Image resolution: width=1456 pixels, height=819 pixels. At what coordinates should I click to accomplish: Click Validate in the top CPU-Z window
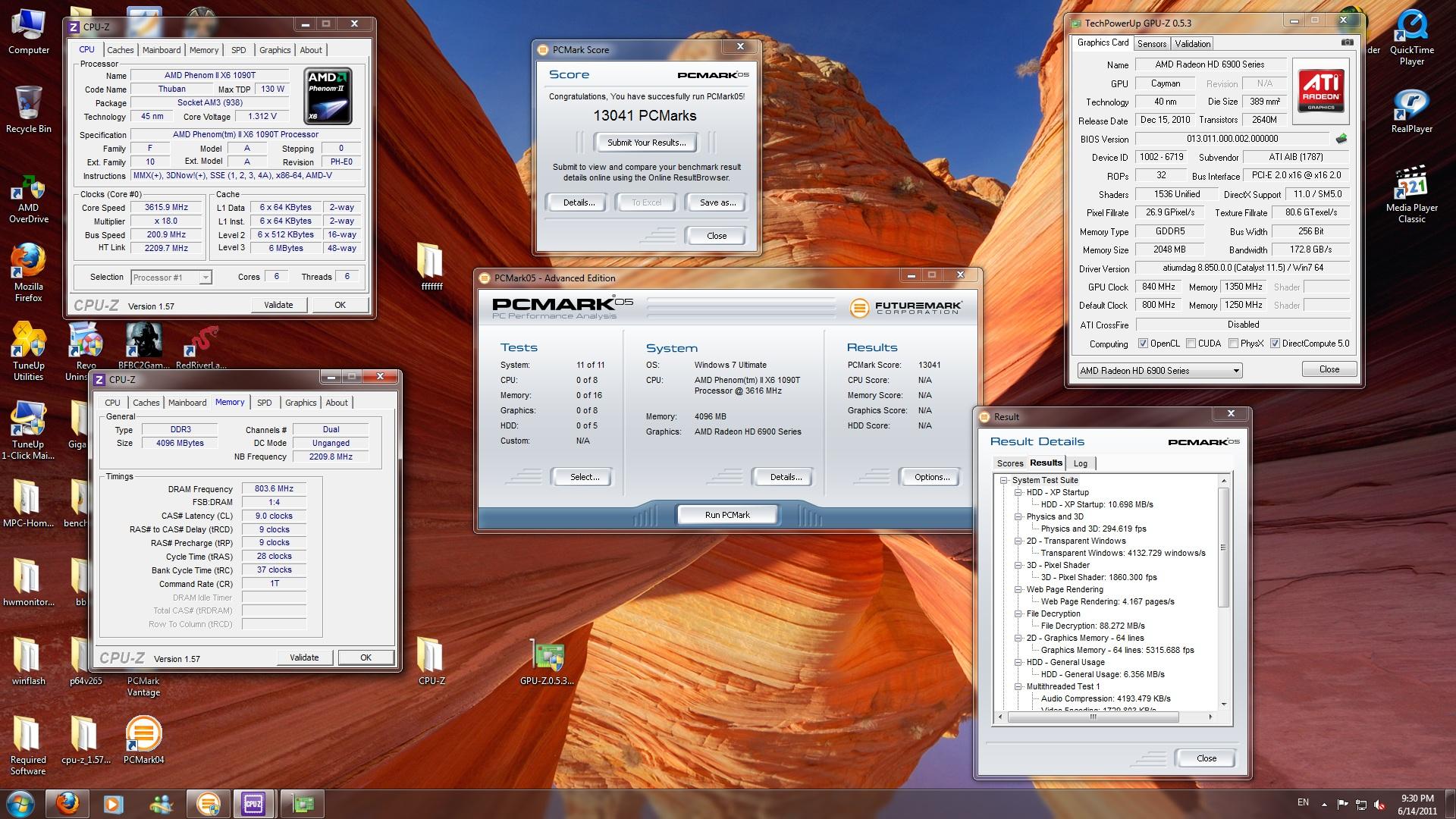click(x=278, y=305)
